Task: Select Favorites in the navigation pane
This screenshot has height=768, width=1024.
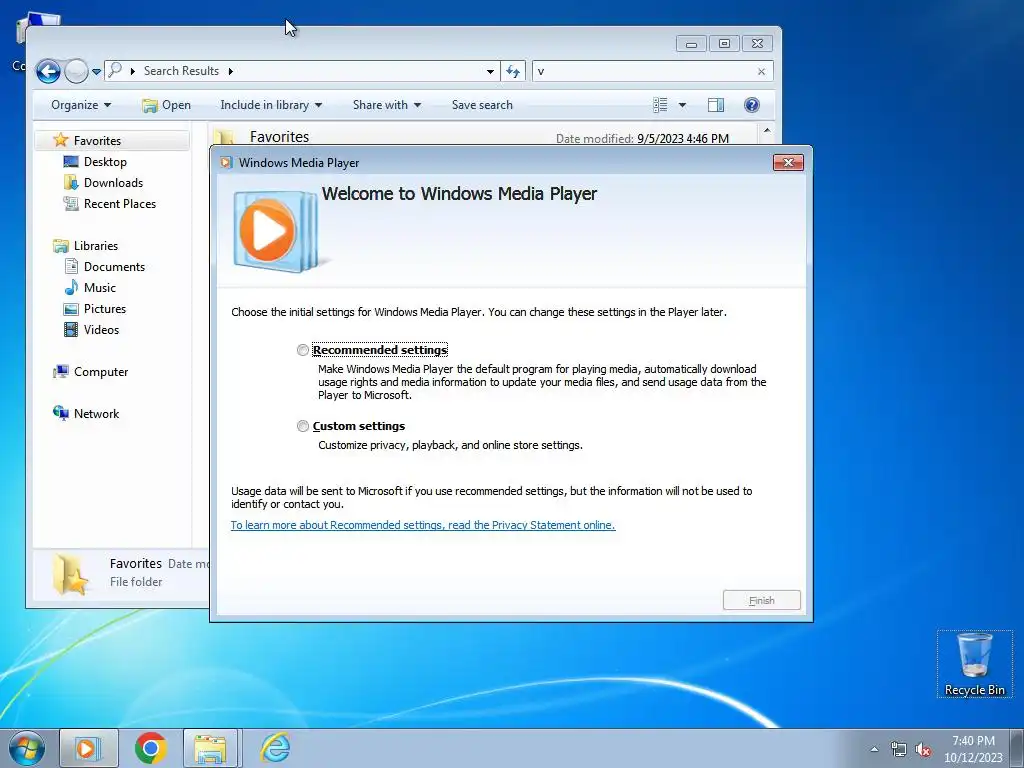Action: coord(97,140)
